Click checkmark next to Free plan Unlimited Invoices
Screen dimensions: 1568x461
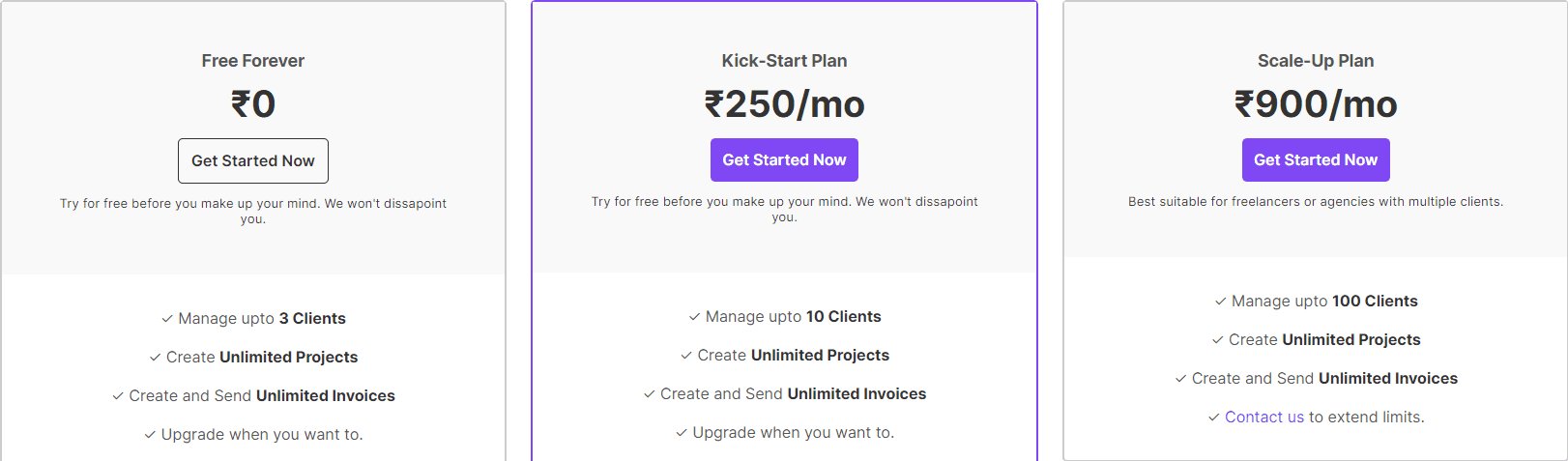(x=118, y=396)
